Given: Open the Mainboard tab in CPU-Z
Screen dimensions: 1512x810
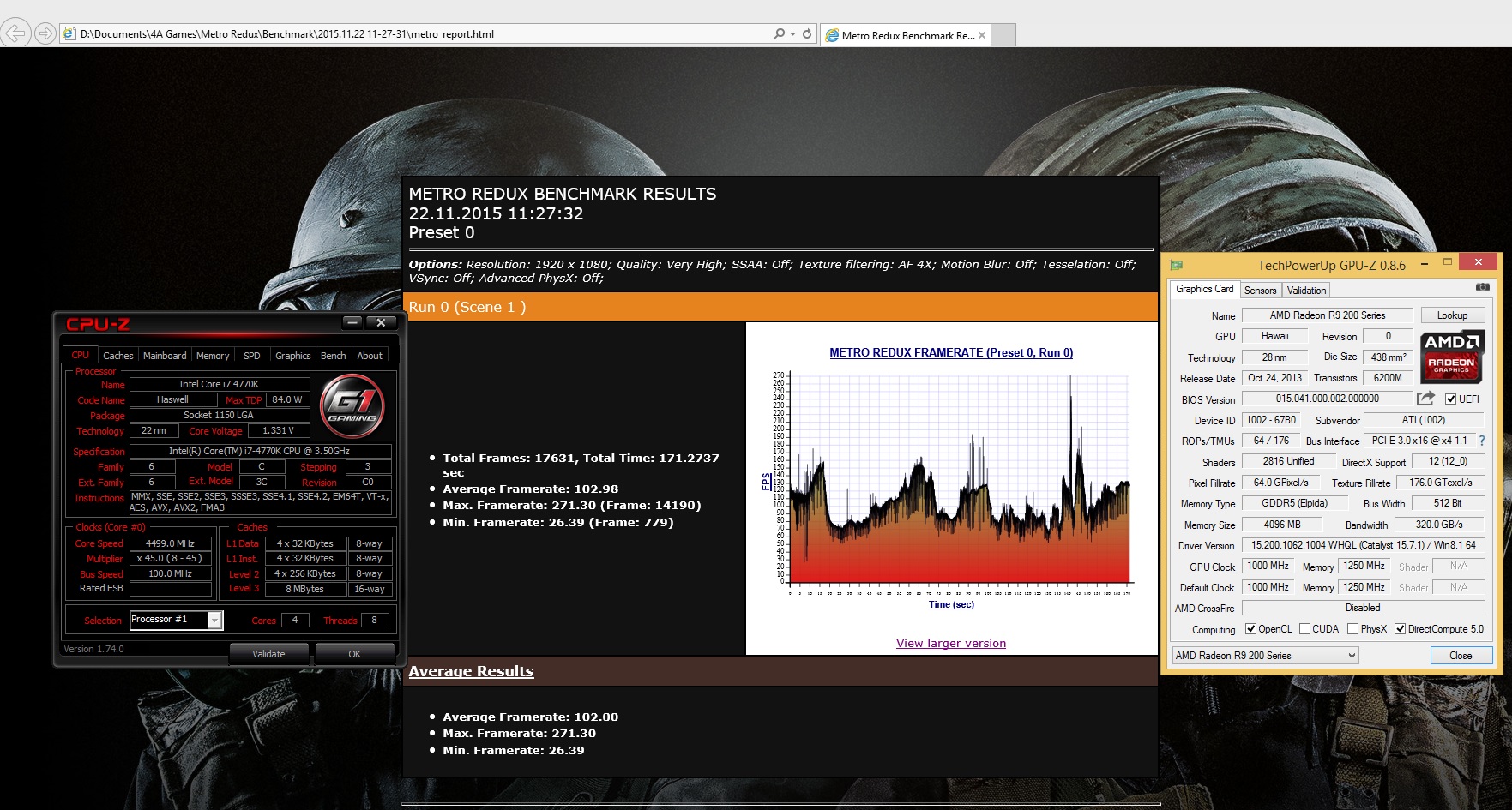Looking at the screenshot, I should pos(165,356).
